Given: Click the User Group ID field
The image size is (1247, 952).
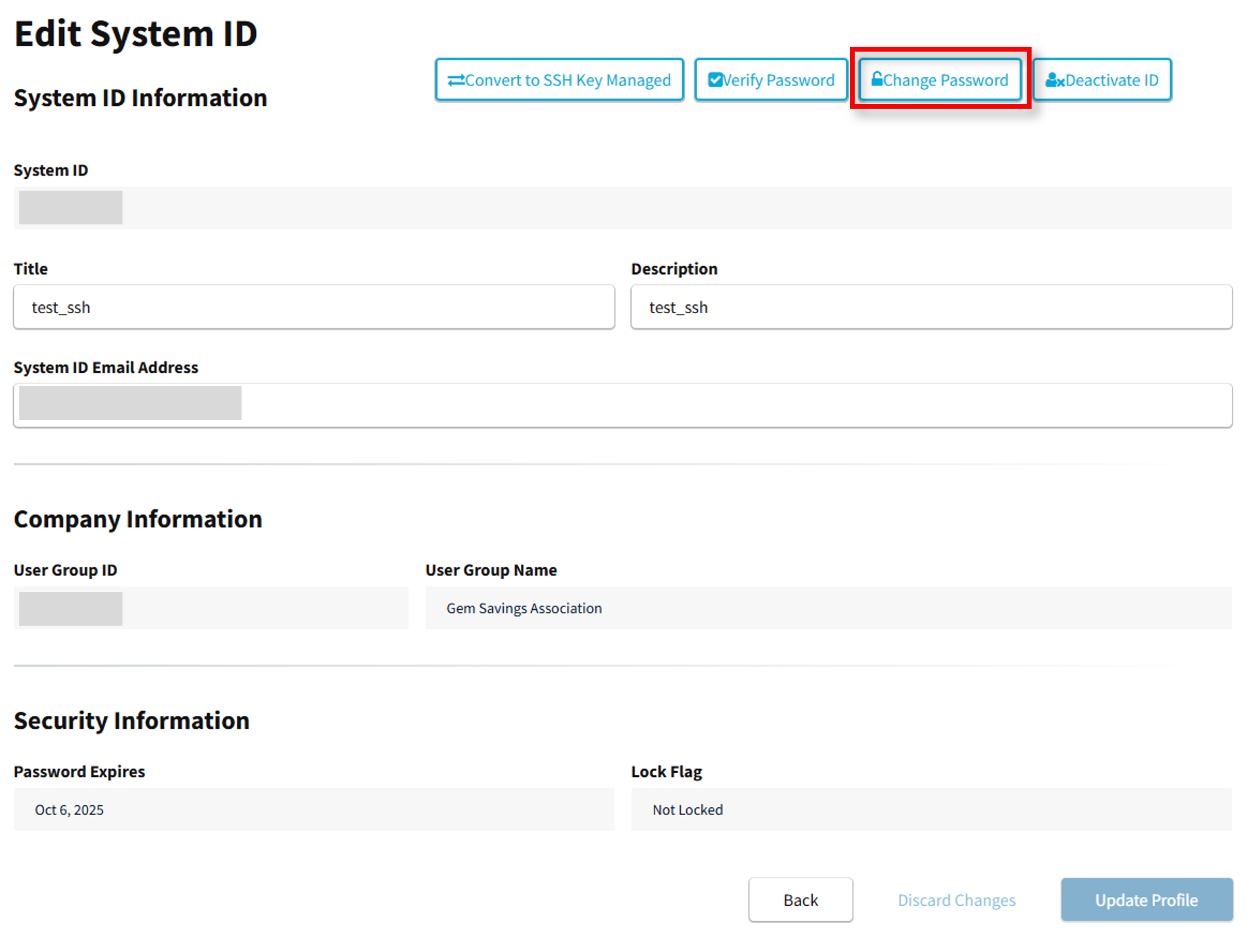Looking at the screenshot, I should [211, 609].
